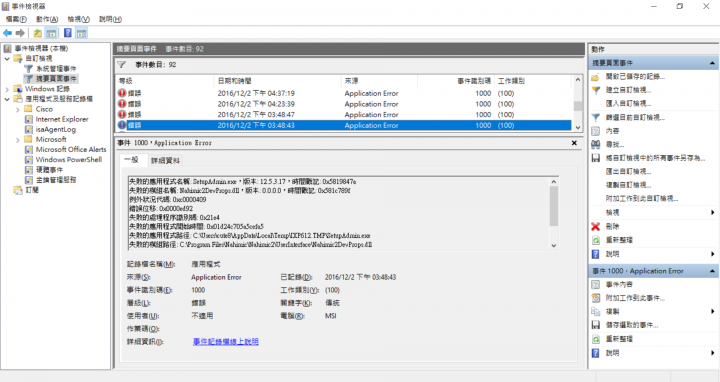720x382 pixels.
Task: Open the 說明(H) menu
Action: tap(110, 19)
